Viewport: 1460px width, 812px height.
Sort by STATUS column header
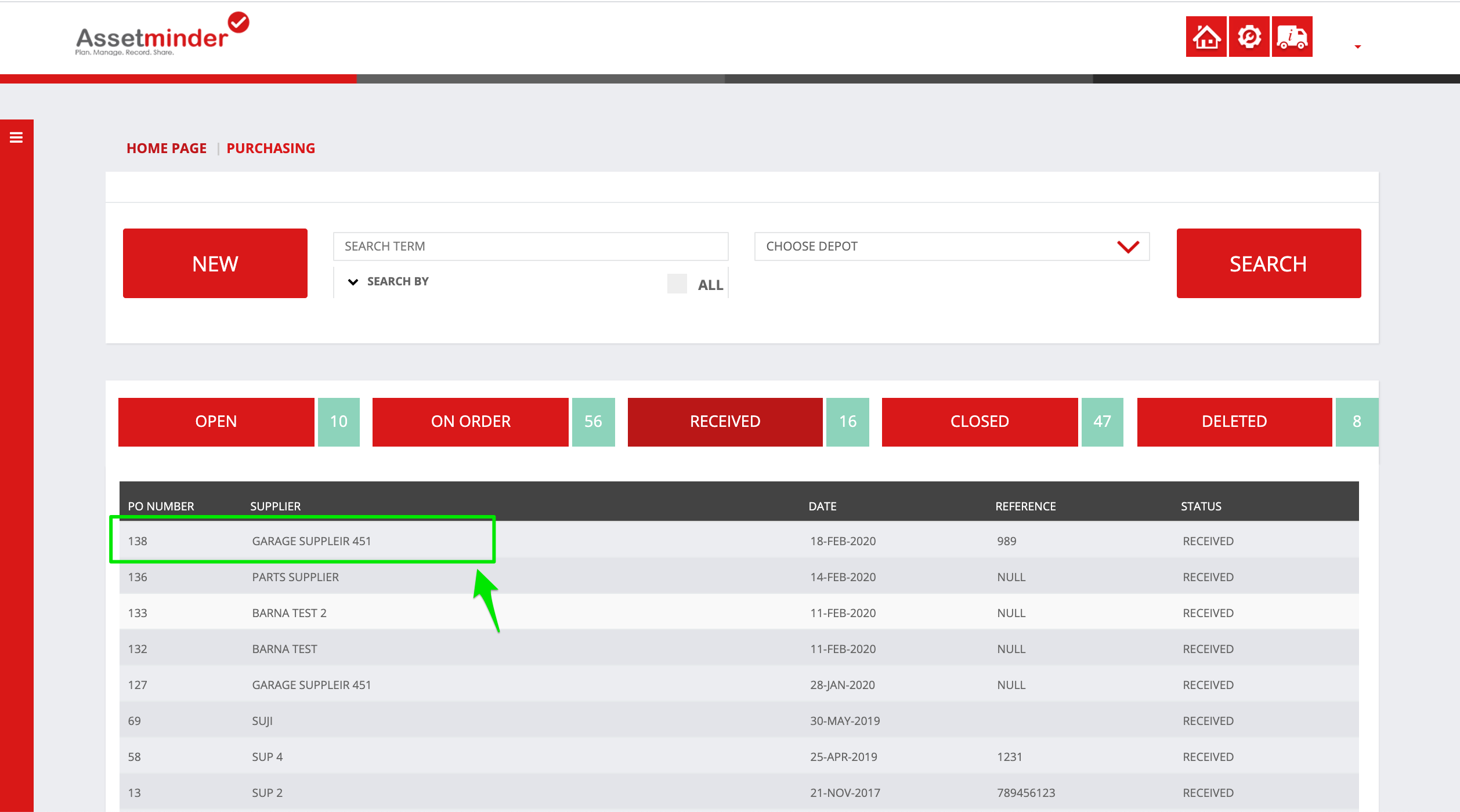click(x=1201, y=506)
